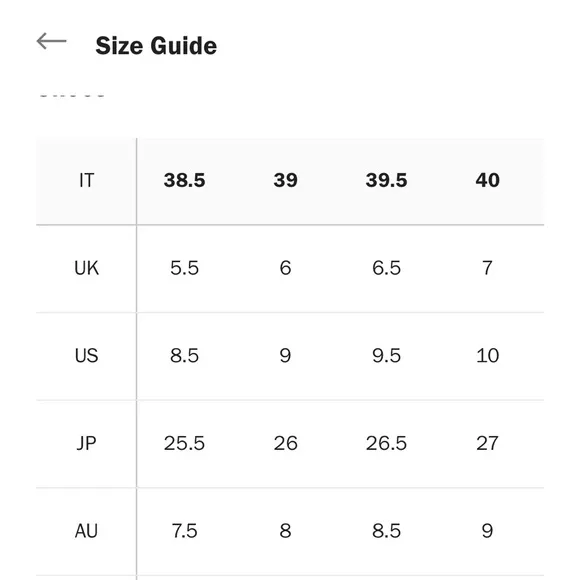This screenshot has width=580, height=580.
Task: Click AU size 7.5 cell
Action: 185,531
